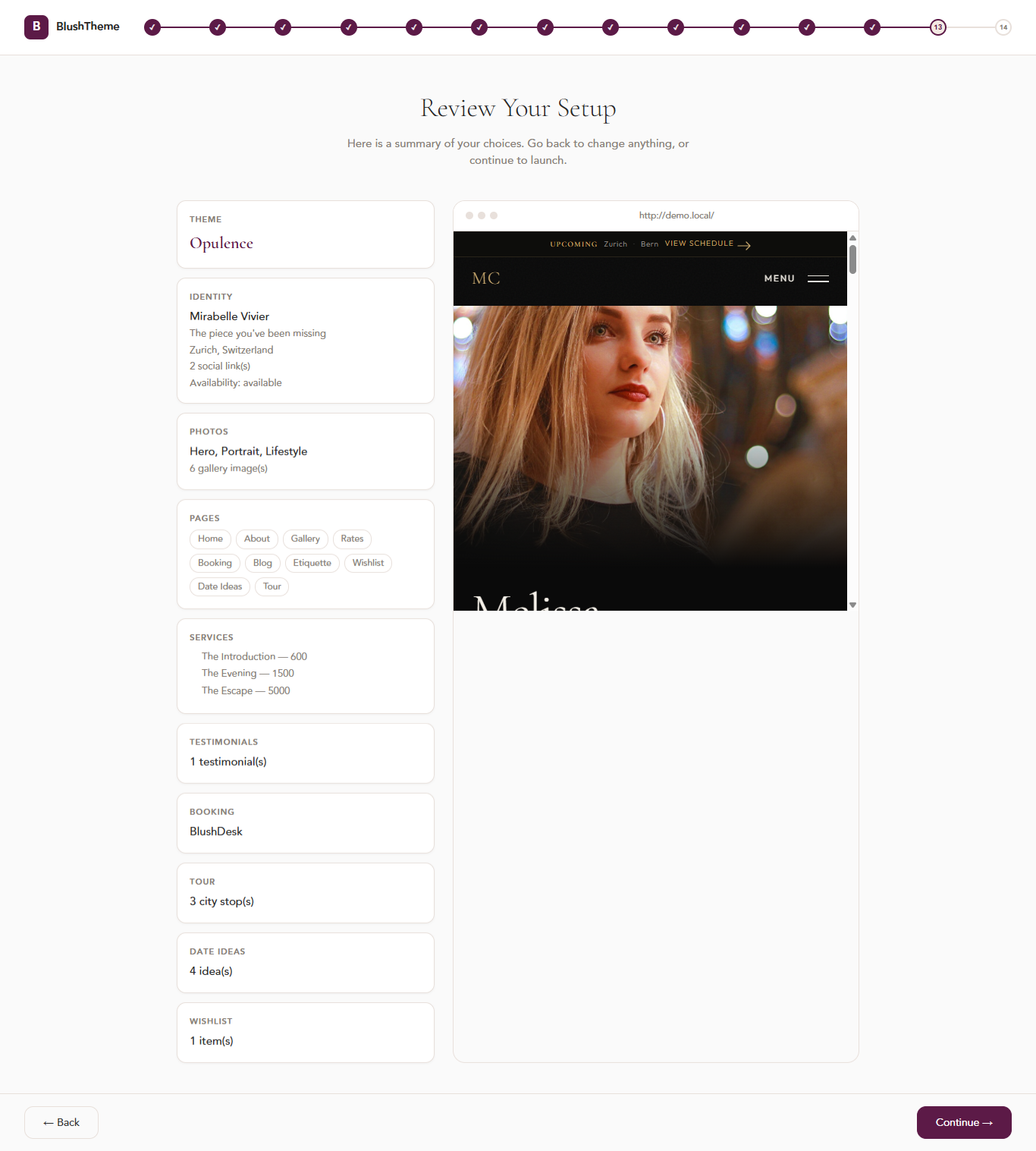The image size is (1036, 1151).
Task: Select step 14 in the wizard stepper
Action: [x=1003, y=27]
